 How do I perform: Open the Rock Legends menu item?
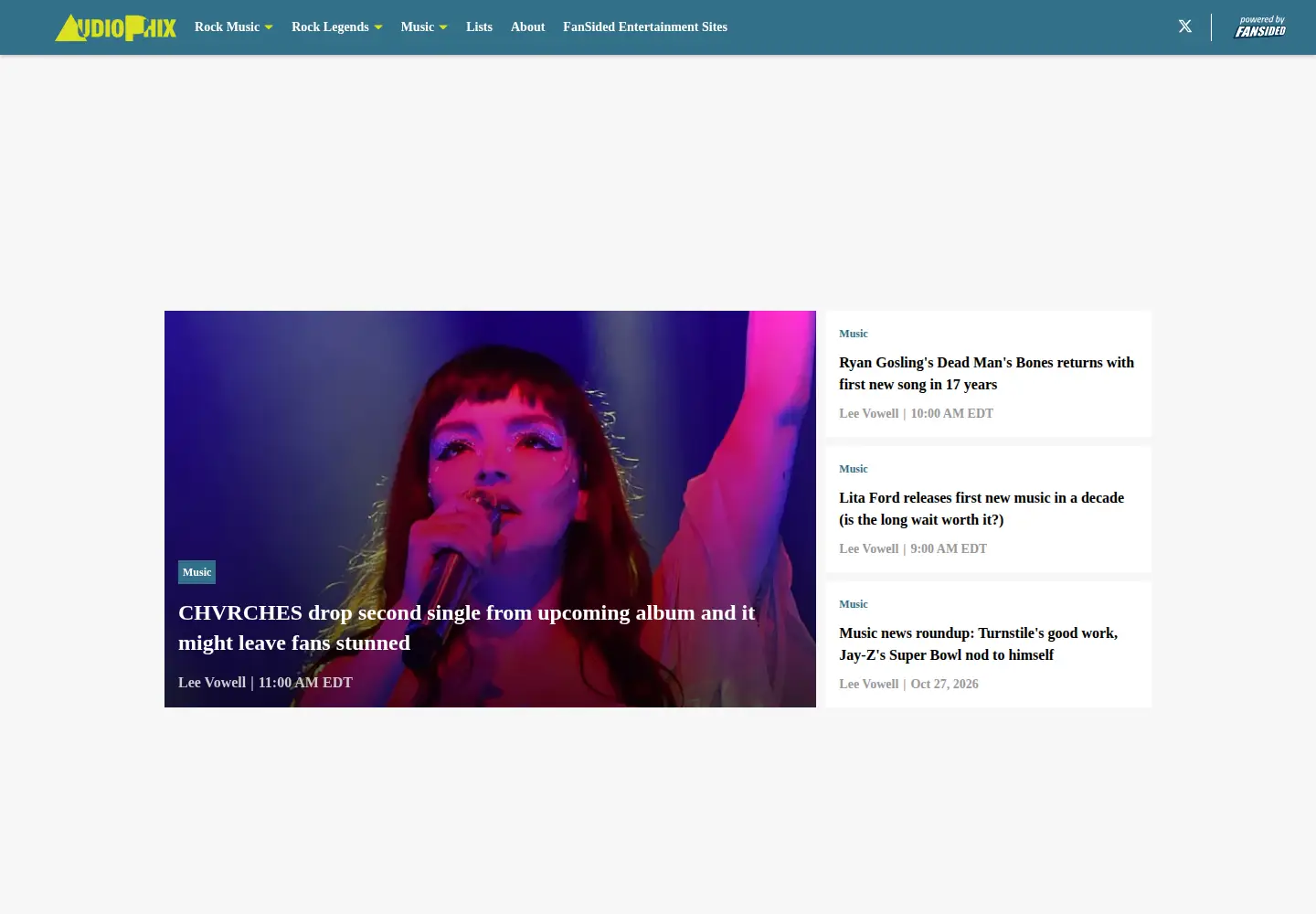pos(330,27)
